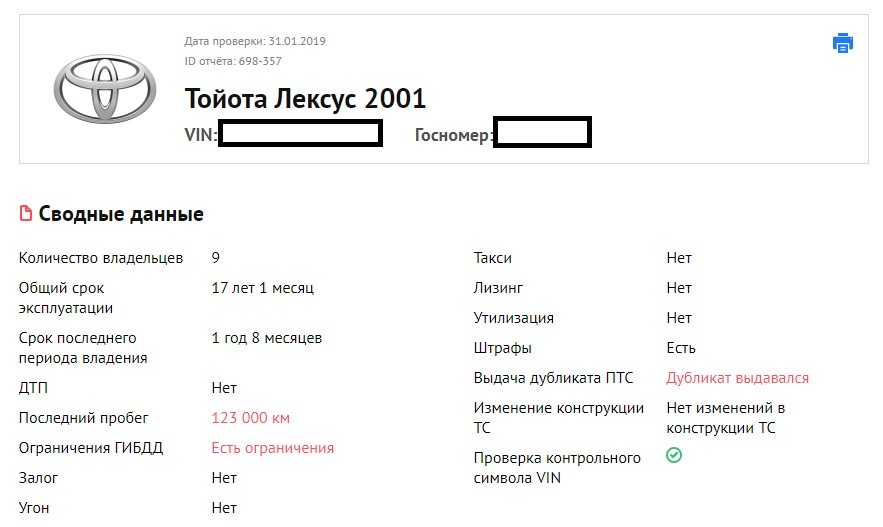
Task: Click the 'Есть' value next to Штрафы
Action: pyautogui.click(x=680, y=348)
